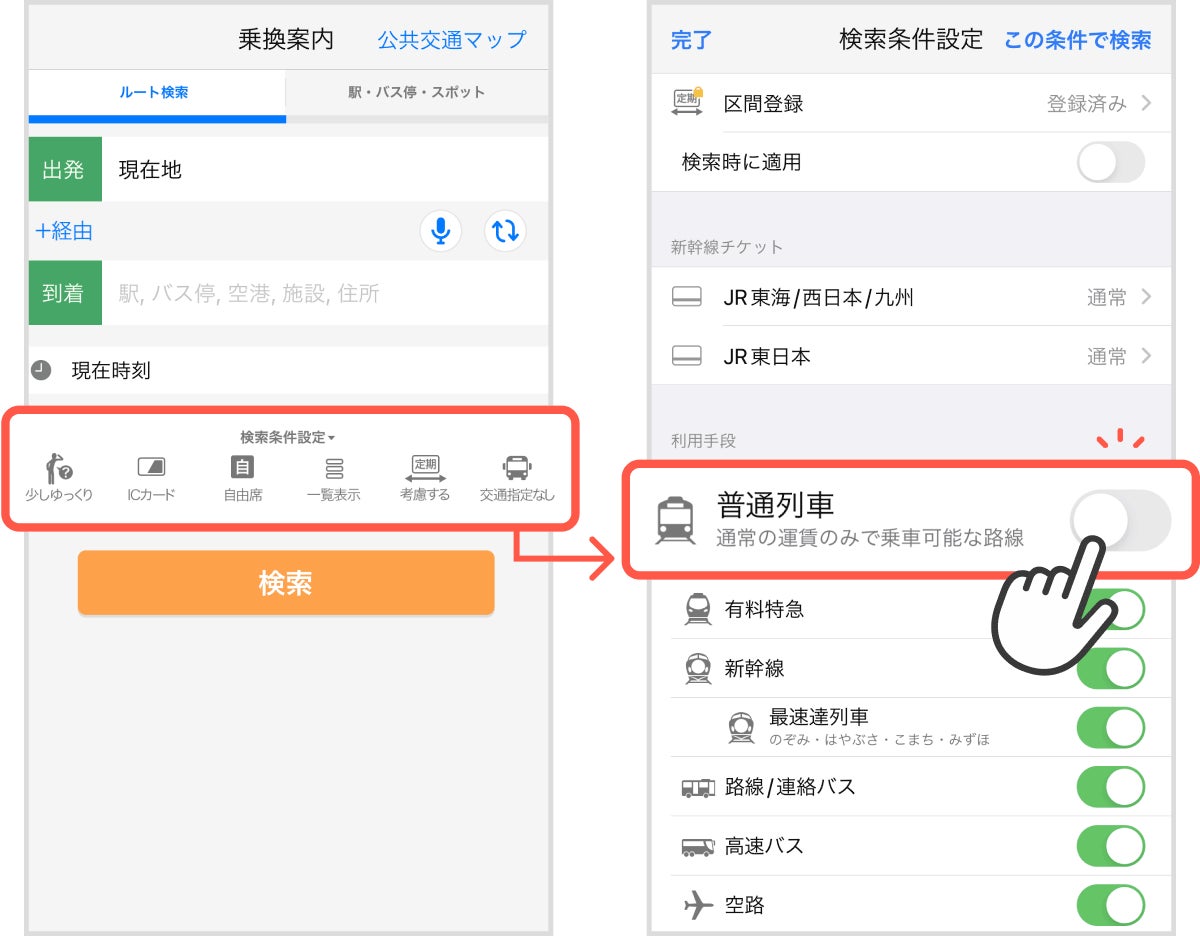1200x936 pixels.
Task: Disable the 高速バス toggle
Action: [x=1110, y=846]
